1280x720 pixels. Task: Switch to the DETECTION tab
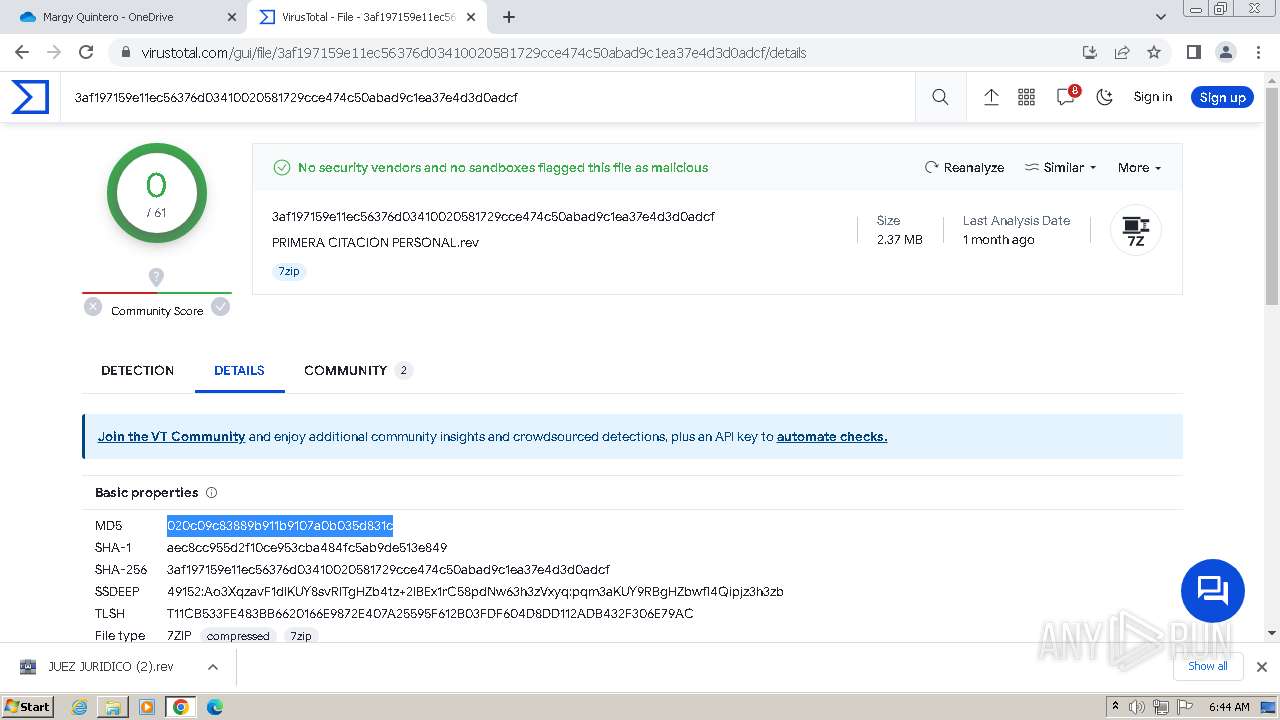137,370
